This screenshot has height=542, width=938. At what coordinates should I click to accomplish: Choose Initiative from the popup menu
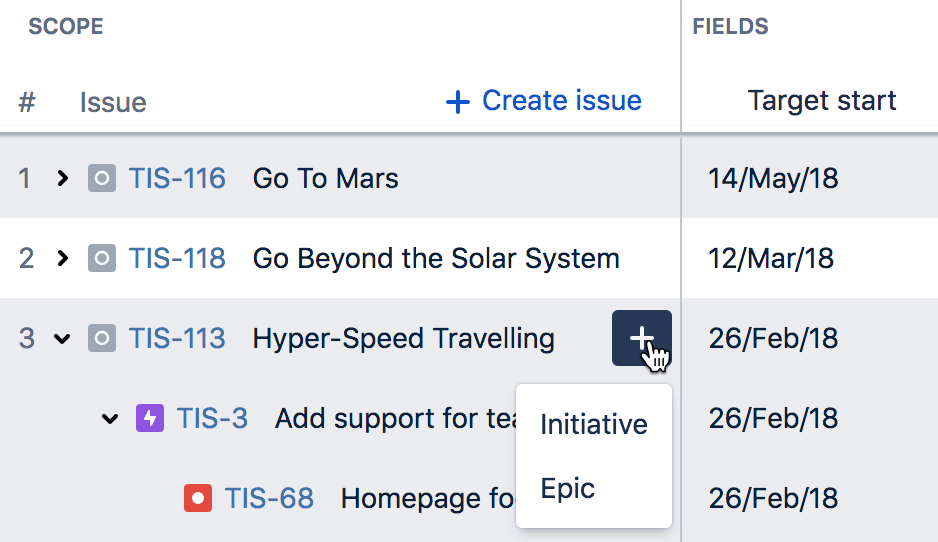pyautogui.click(x=593, y=424)
